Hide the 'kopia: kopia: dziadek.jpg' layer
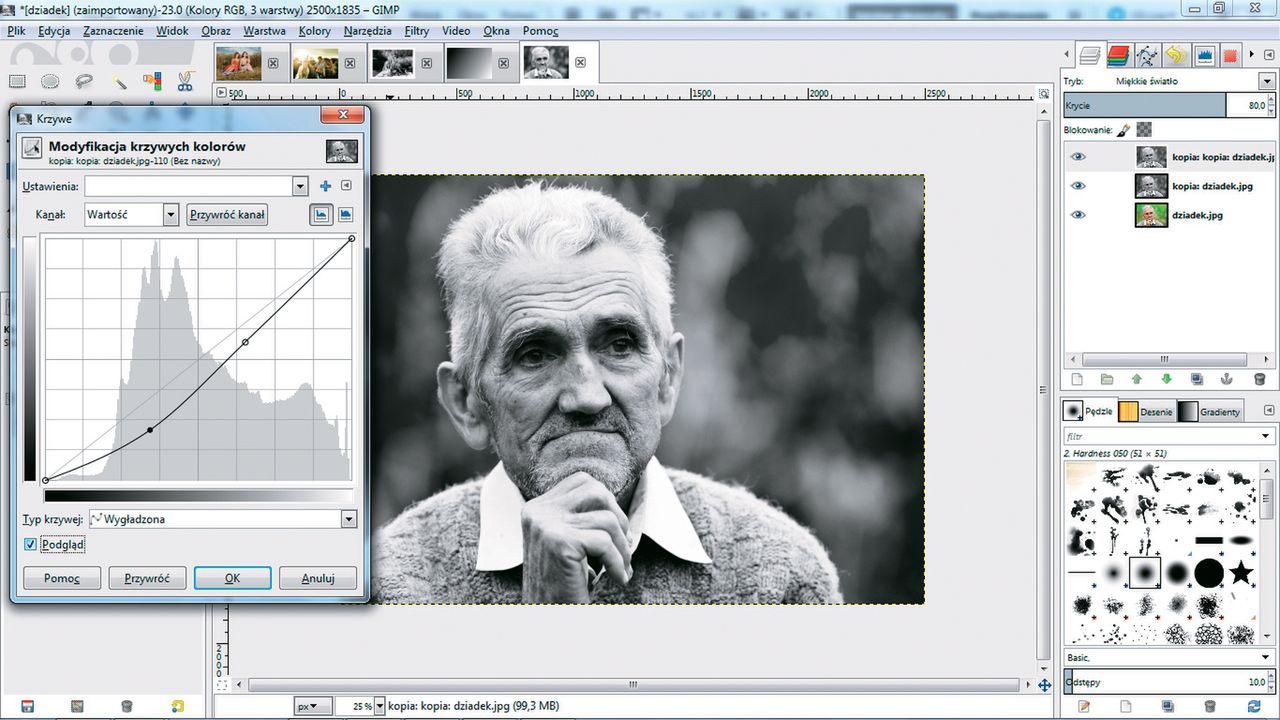The image size is (1280, 720). coord(1078,157)
